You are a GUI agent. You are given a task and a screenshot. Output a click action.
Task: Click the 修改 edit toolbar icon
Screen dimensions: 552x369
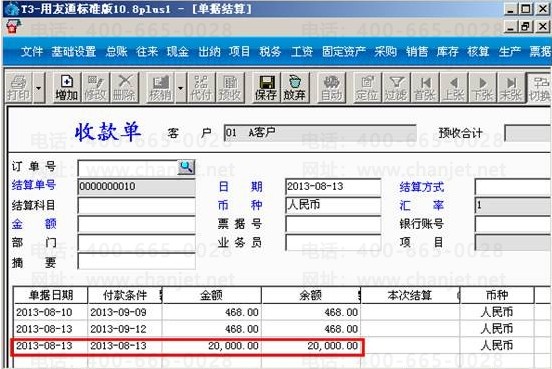click(95, 88)
